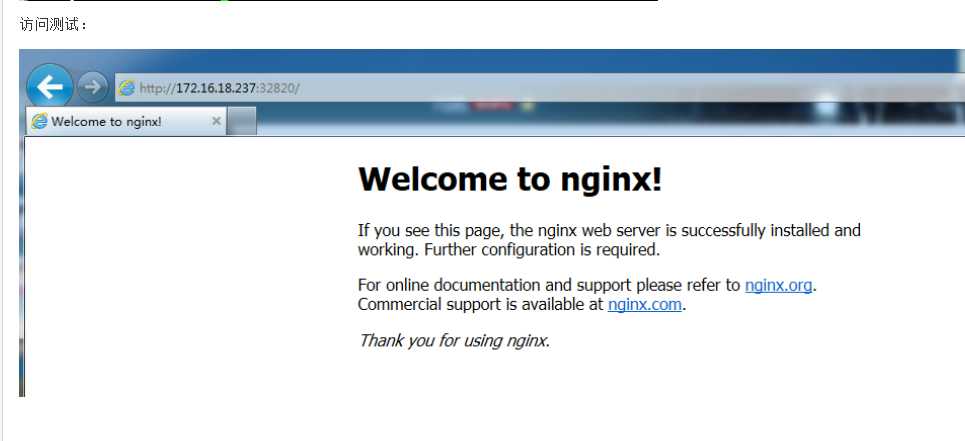The height and width of the screenshot is (441, 965).
Task: Click the IE page icon in address bar
Action: tap(127, 88)
